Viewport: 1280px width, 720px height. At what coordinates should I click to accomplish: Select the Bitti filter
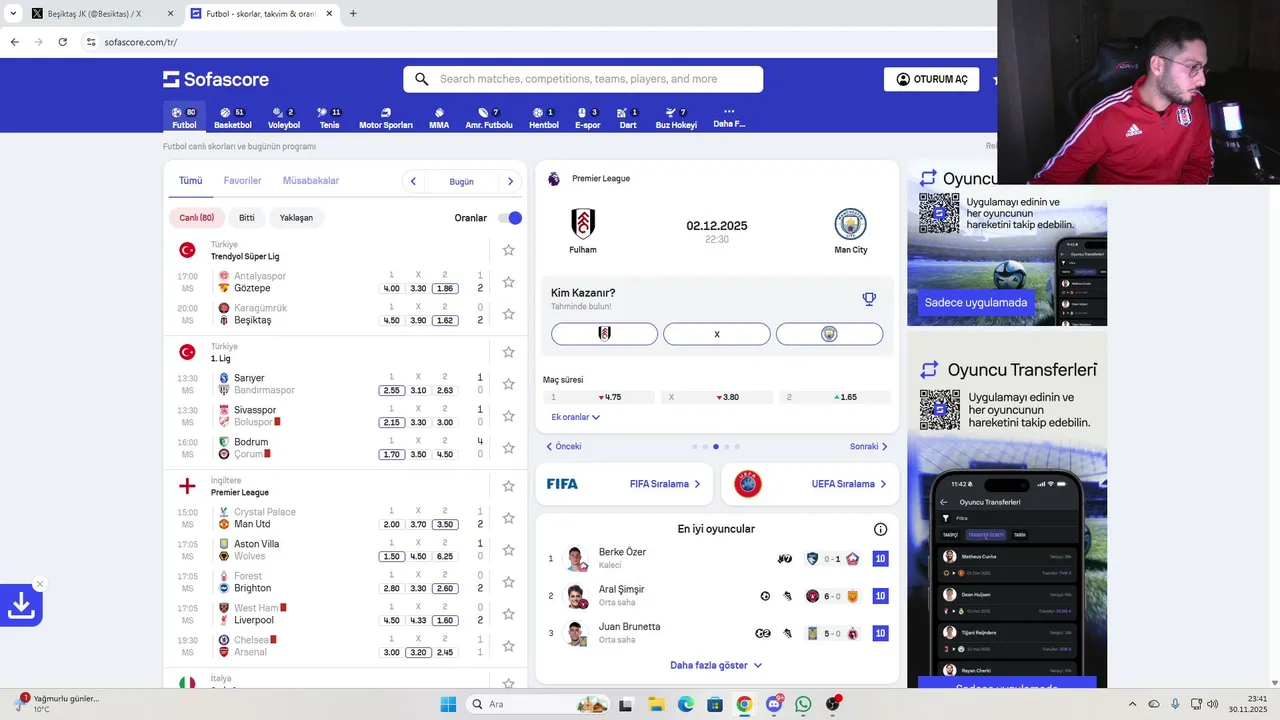tap(247, 218)
